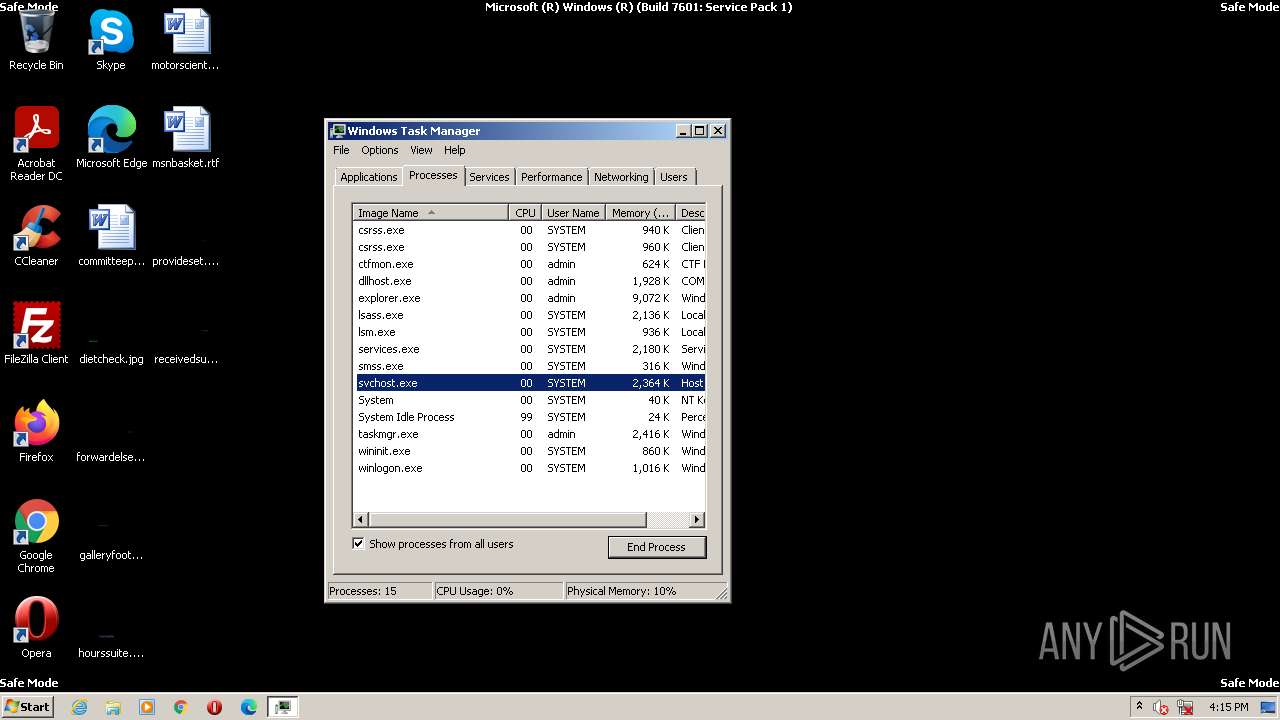Open Task Manager View menu

[421, 150]
